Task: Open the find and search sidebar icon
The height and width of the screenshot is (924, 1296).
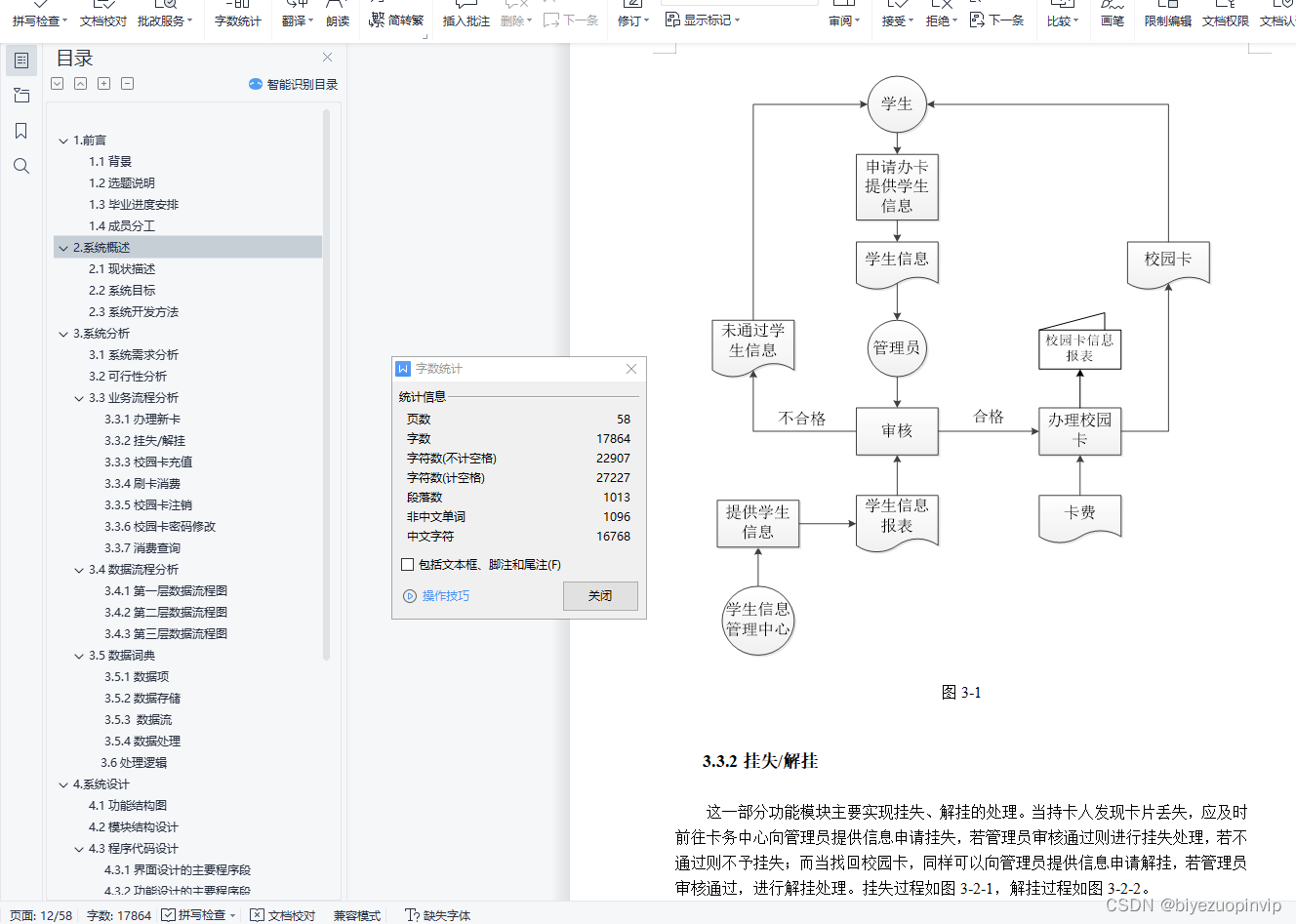Action: coord(21,166)
